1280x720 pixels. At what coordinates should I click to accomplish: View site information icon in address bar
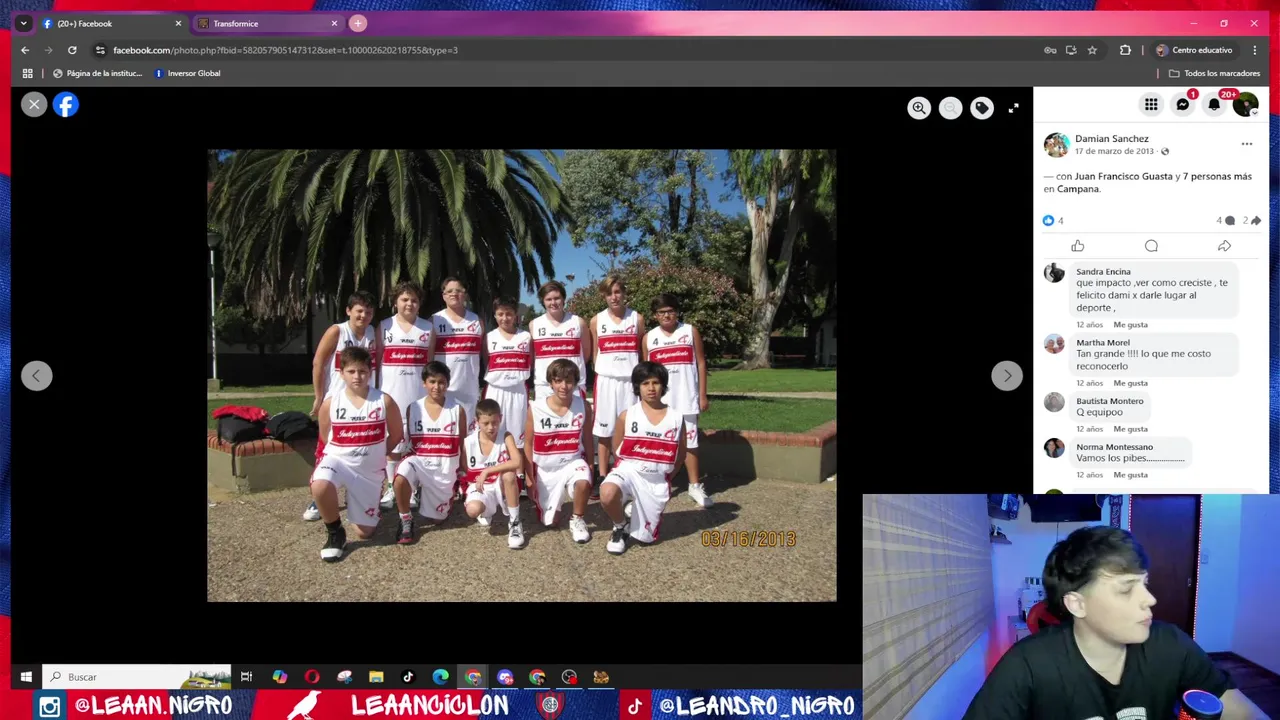tap(100, 50)
